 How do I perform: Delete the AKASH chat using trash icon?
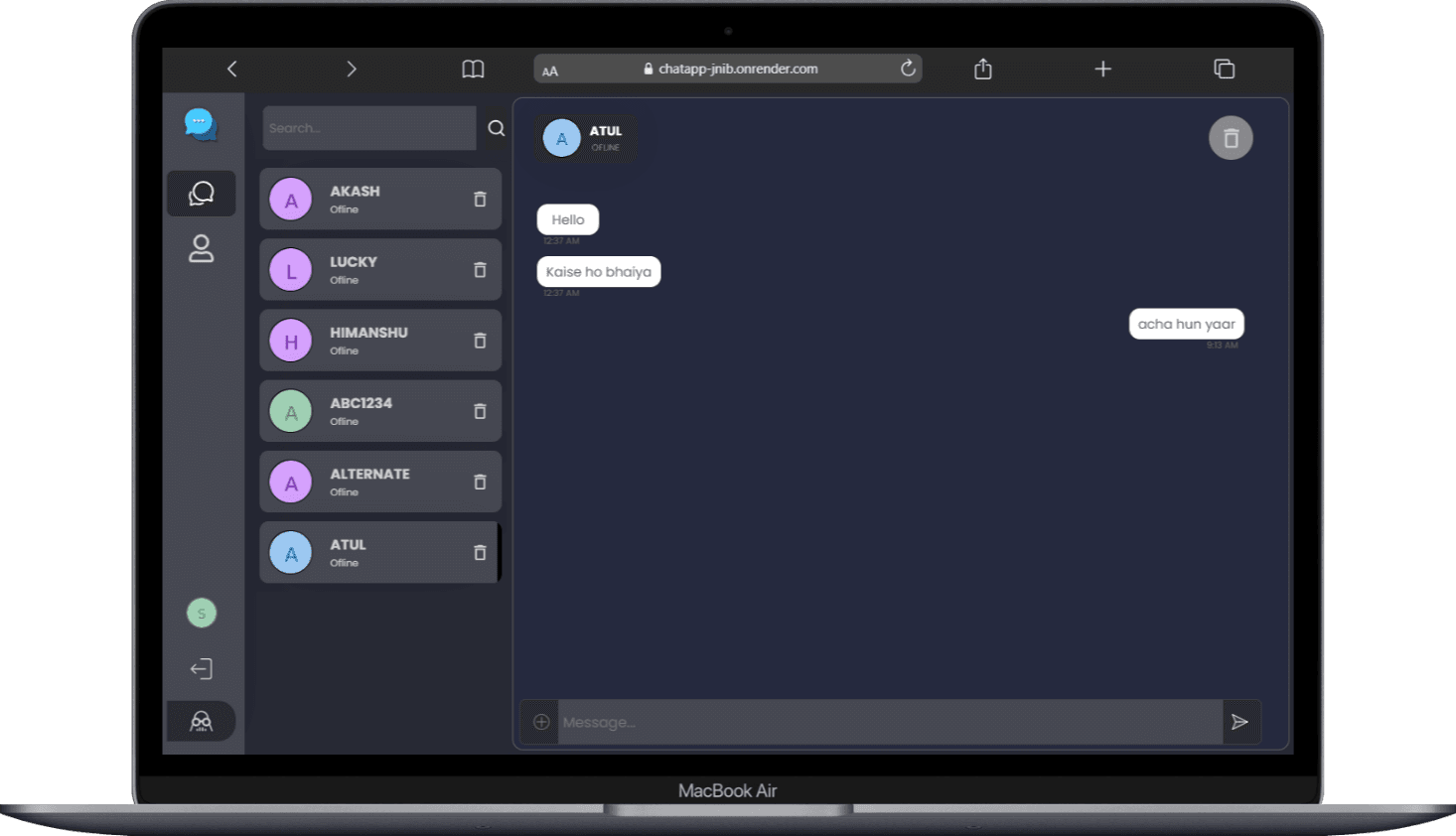[x=480, y=200]
